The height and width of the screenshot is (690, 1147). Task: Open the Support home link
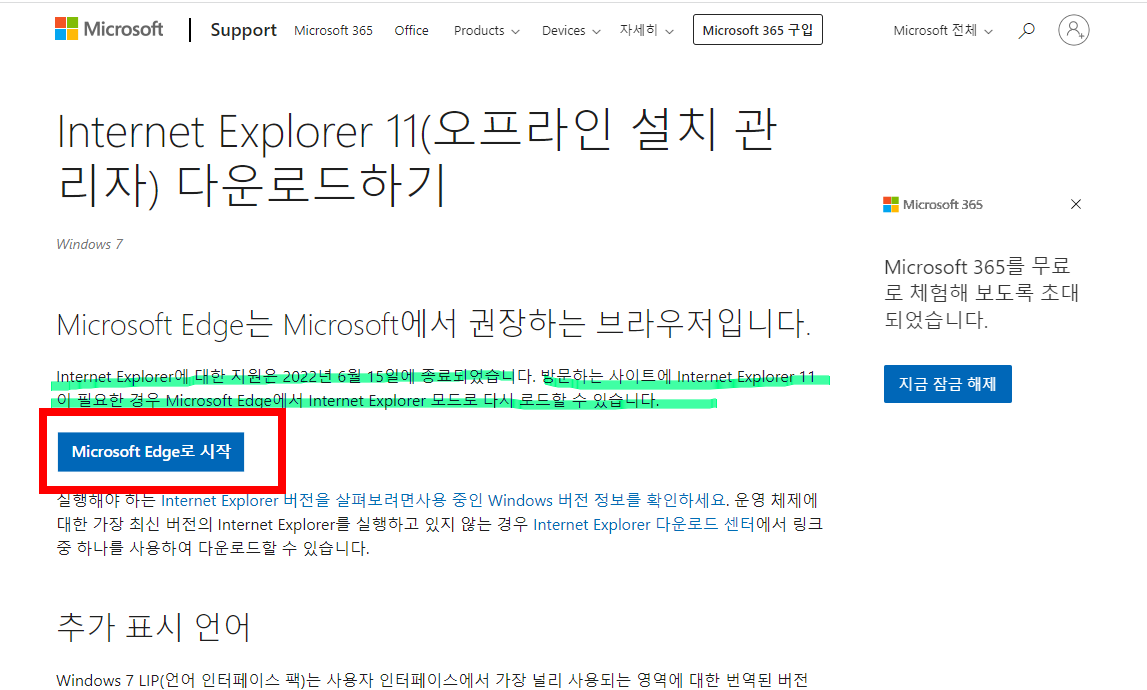pos(244,30)
